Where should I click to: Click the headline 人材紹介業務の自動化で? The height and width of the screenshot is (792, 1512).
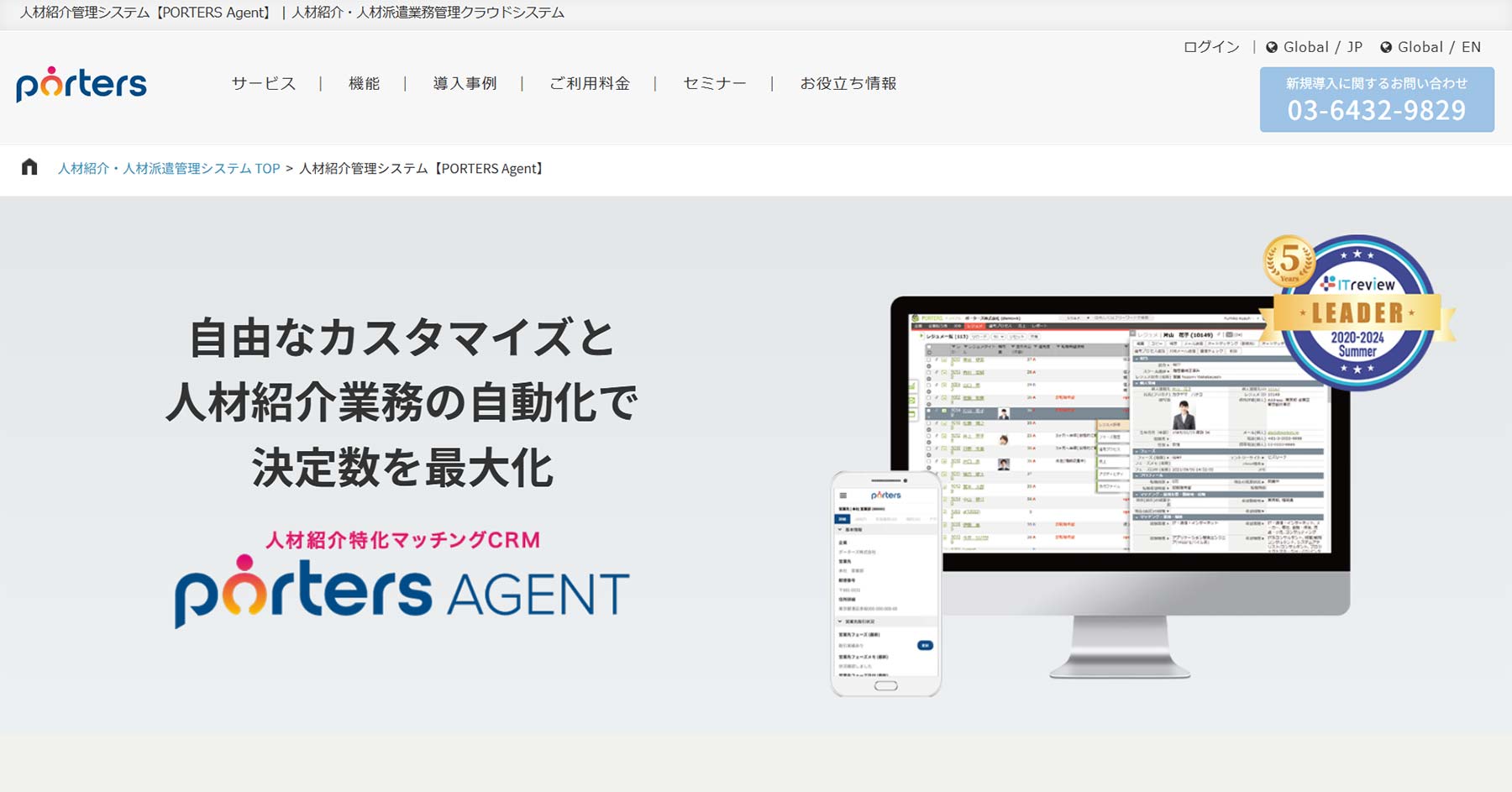[403, 402]
